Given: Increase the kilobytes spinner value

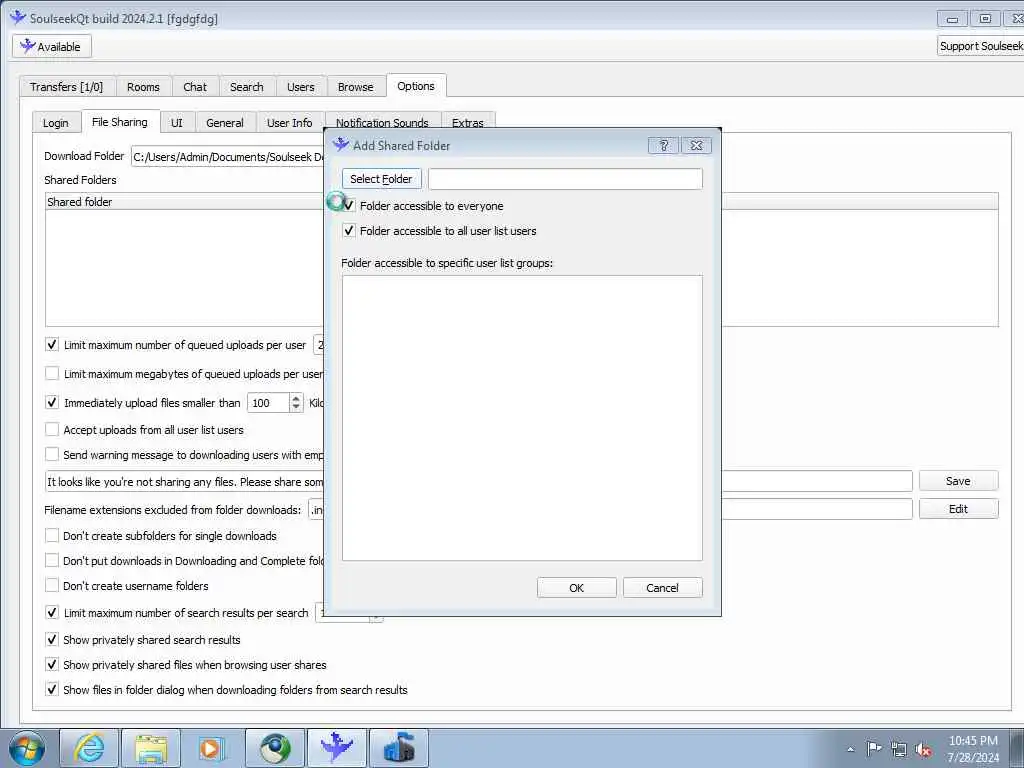Looking at the screenshot, I should point(296,398).
